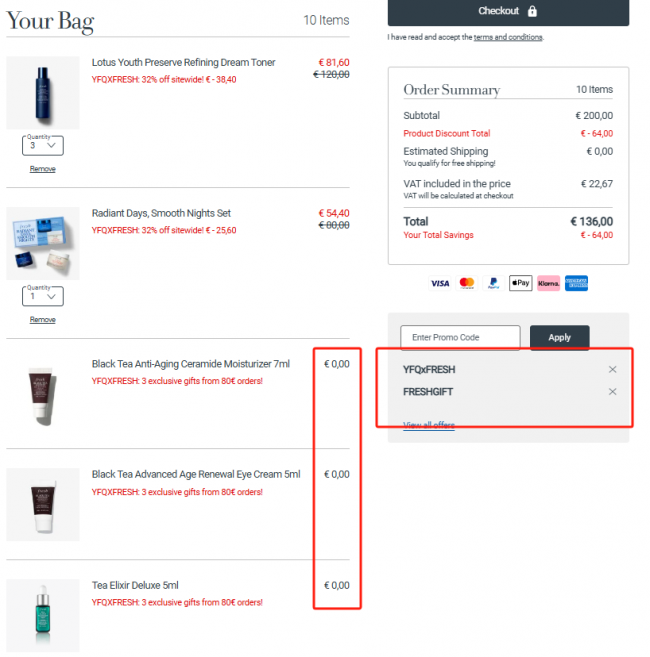Open the terms and conditions link
Image resolution: width=650 pixels, height=657 pixels.
(508, 37)
